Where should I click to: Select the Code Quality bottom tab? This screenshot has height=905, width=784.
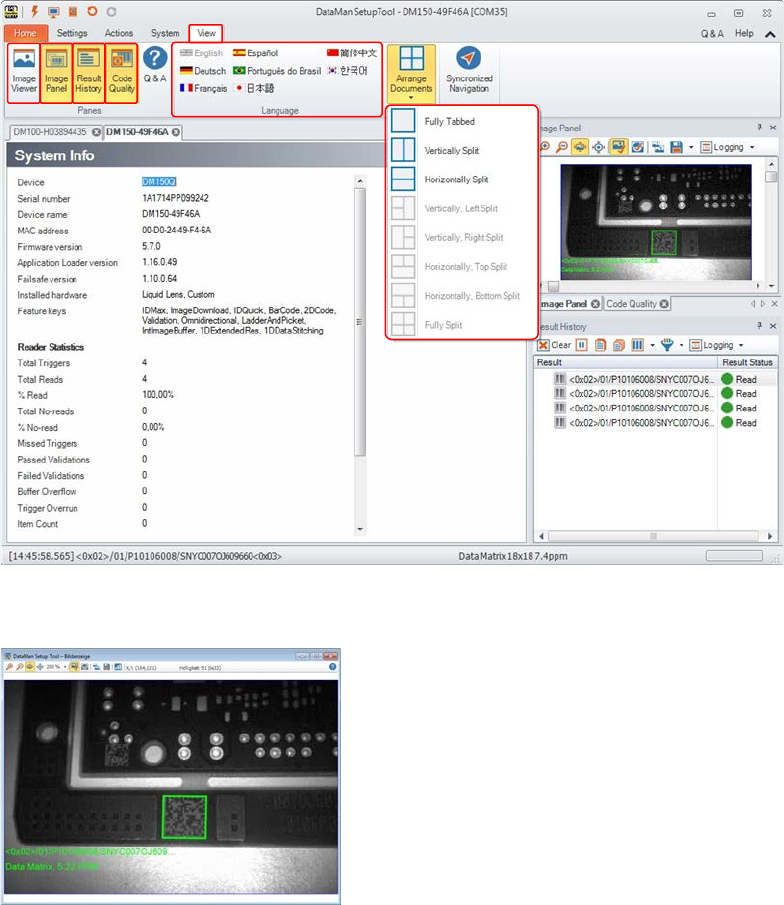click(631, 304)
